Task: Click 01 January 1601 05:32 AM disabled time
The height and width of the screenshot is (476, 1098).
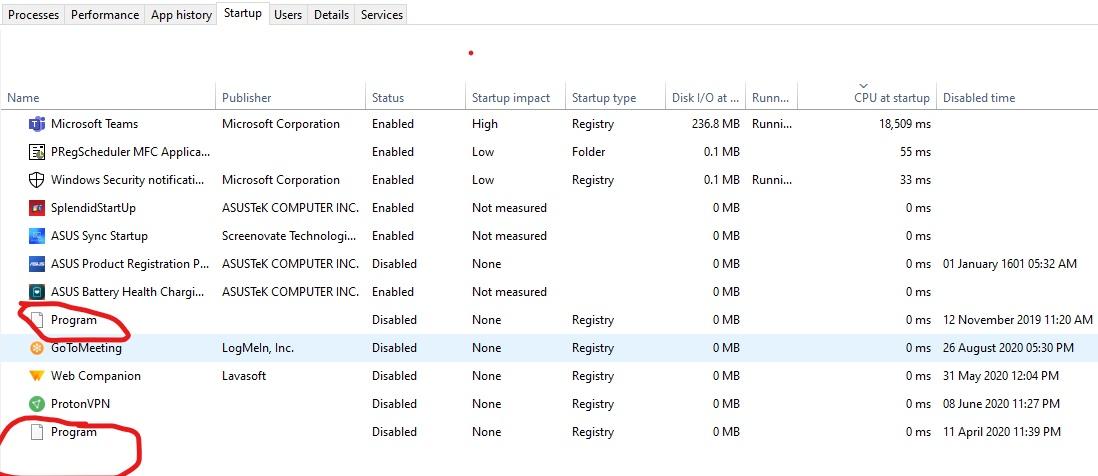Action: point(1010,264)
